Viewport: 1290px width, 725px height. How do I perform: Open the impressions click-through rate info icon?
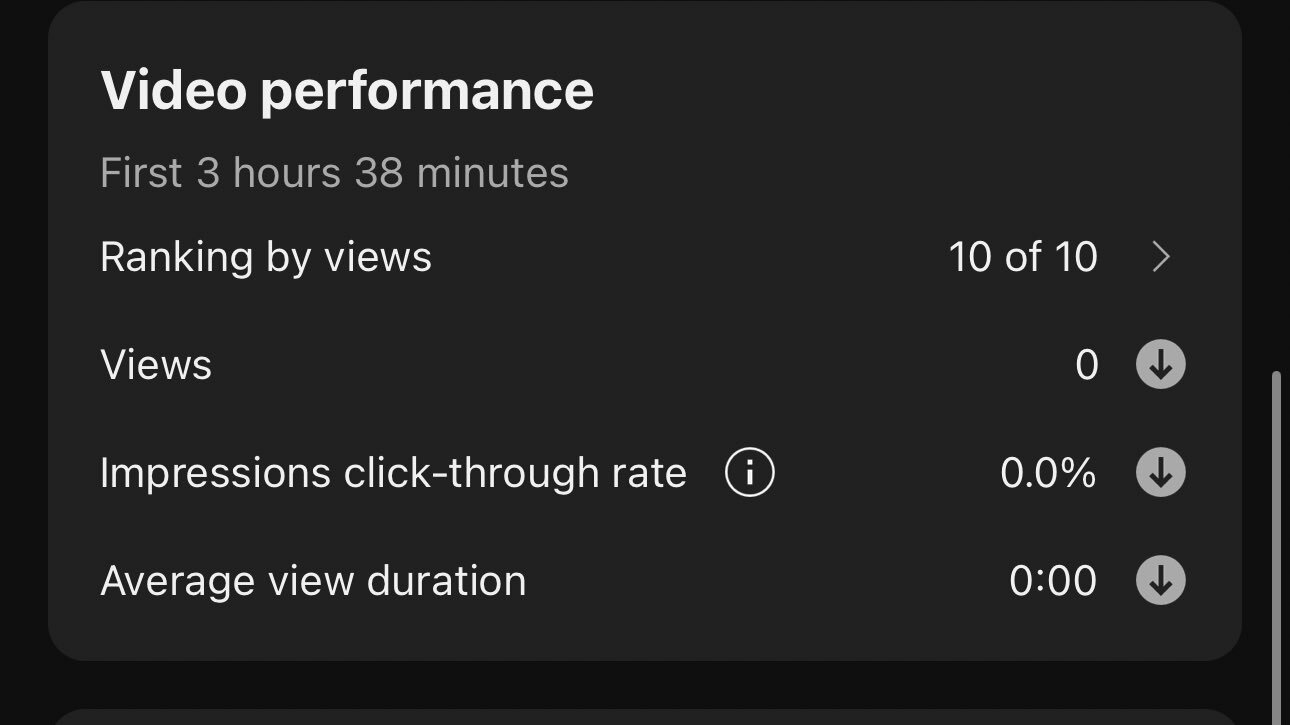tap(750, 472)
